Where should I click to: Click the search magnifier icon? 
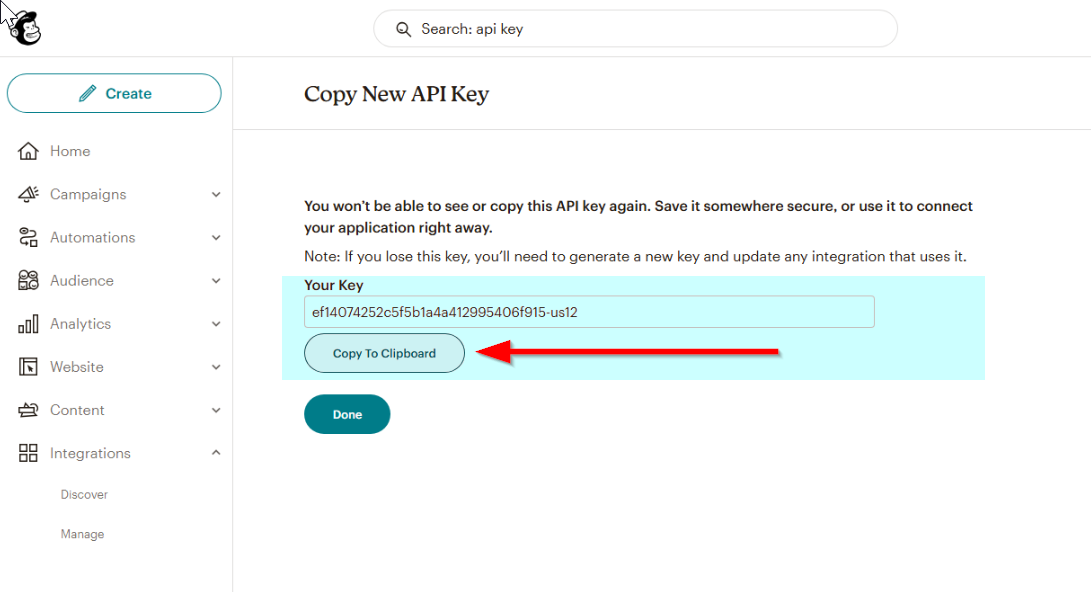coord(403,29)
